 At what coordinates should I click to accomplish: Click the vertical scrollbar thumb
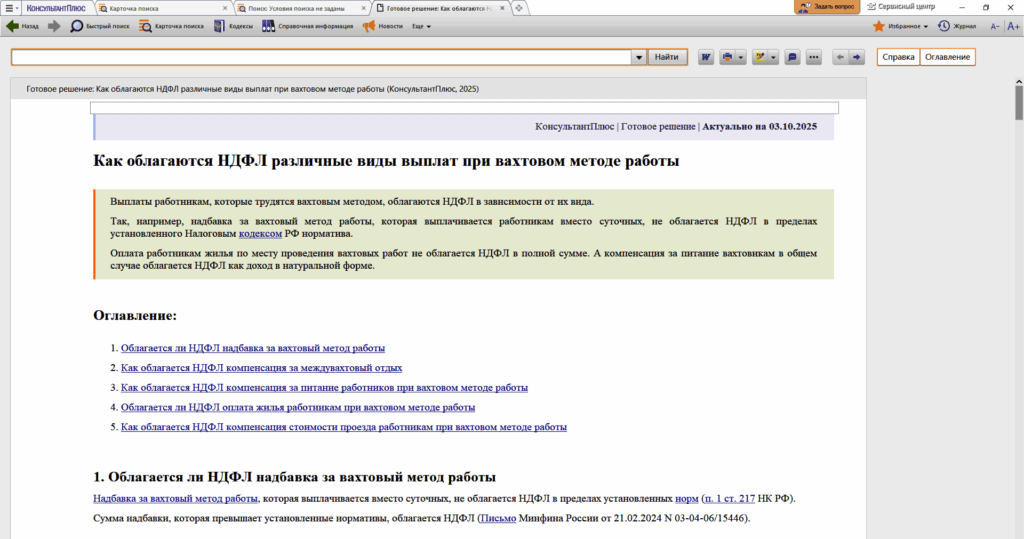1018,102
